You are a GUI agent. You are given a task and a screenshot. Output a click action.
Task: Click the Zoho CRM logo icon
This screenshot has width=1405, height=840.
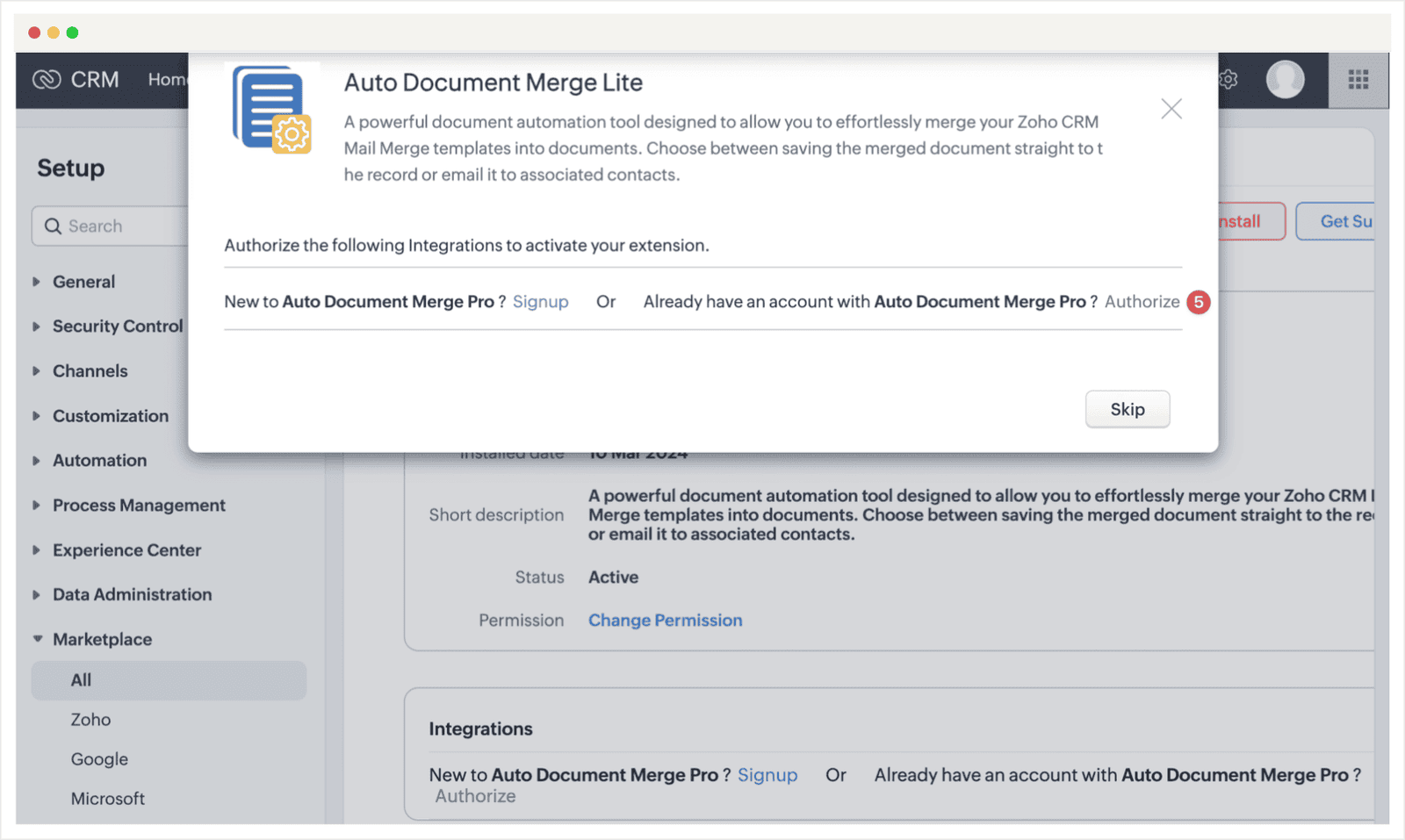point(47,80)
